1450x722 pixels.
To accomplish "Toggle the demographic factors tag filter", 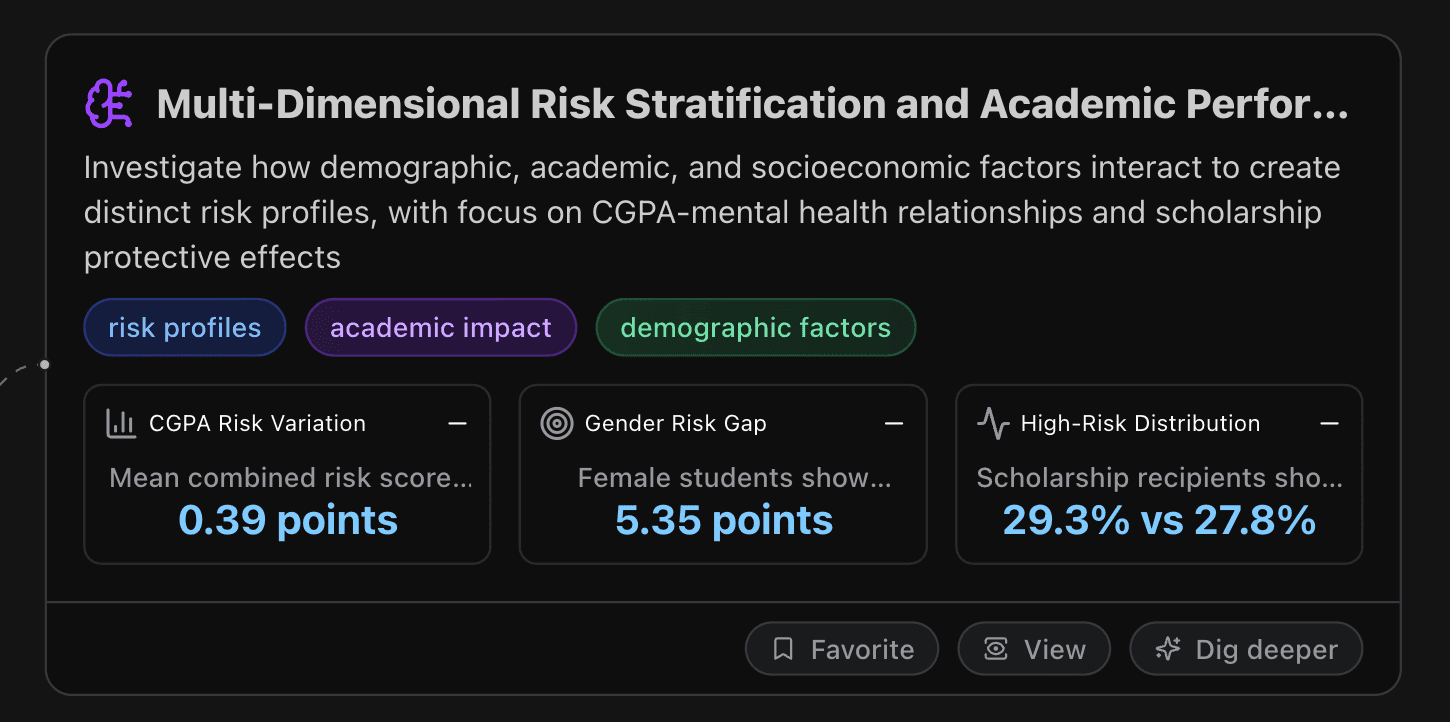I will coord(755,327).
